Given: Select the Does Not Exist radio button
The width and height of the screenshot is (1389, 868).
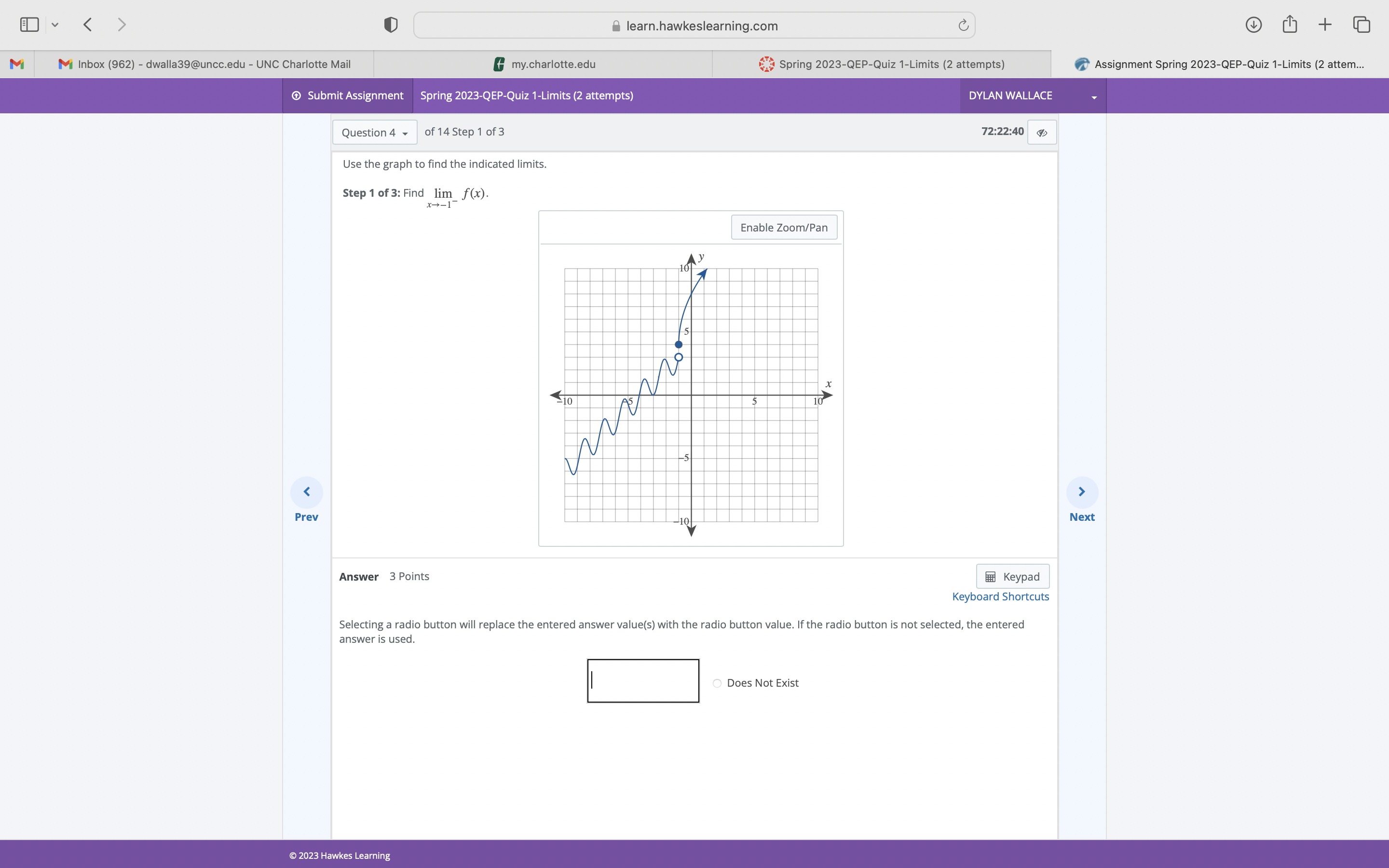Looking at the screenshot, I should pyautogui.click(x=716, y=683).
